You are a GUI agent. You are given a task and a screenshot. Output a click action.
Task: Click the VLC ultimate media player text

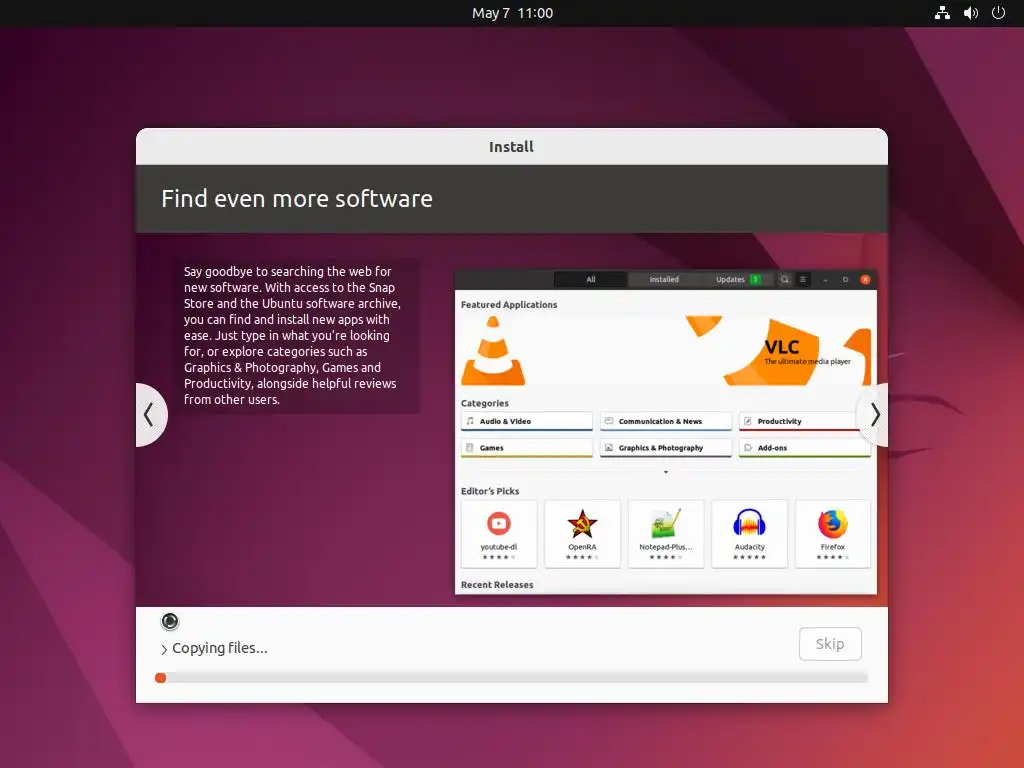click(807, 361)
